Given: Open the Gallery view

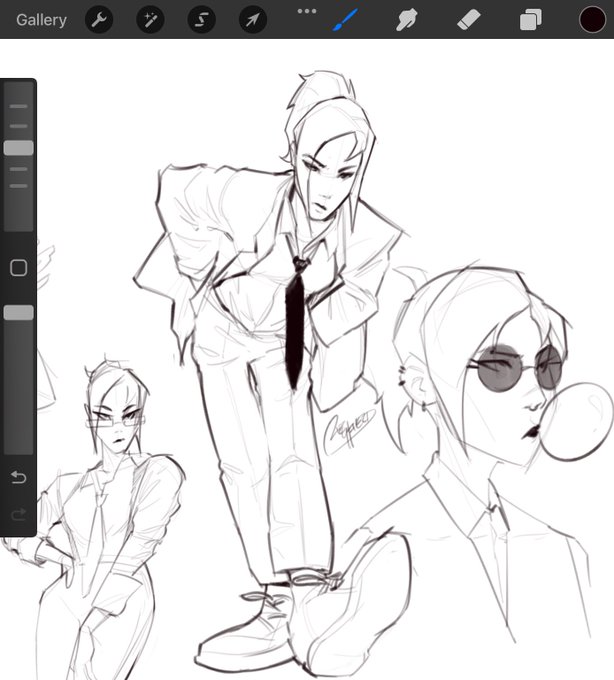Looking at the screenshot, I should tap(41, 20).
